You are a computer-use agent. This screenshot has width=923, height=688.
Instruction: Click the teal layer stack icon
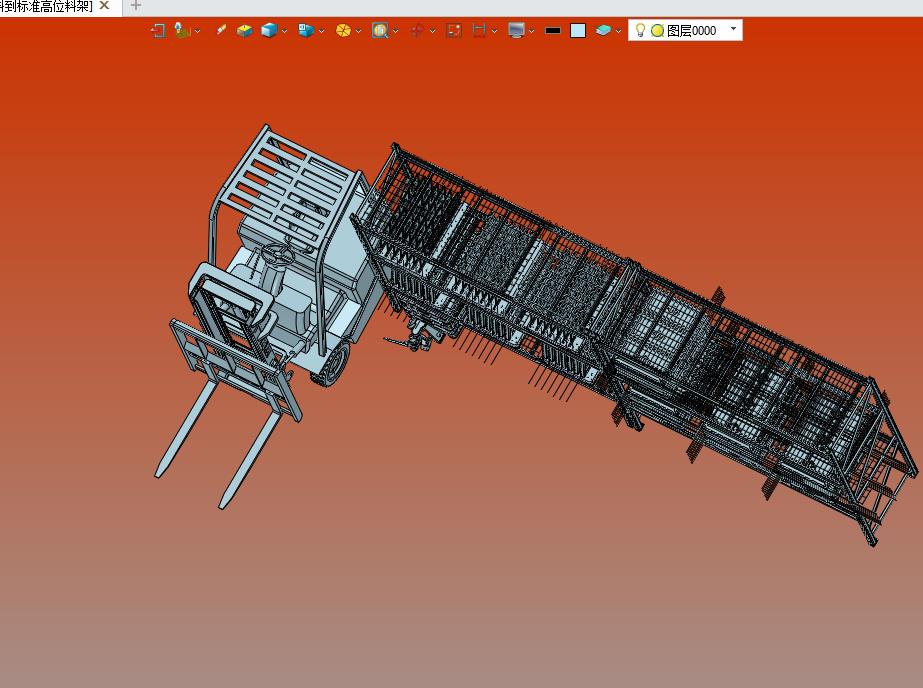pos(603,31)
